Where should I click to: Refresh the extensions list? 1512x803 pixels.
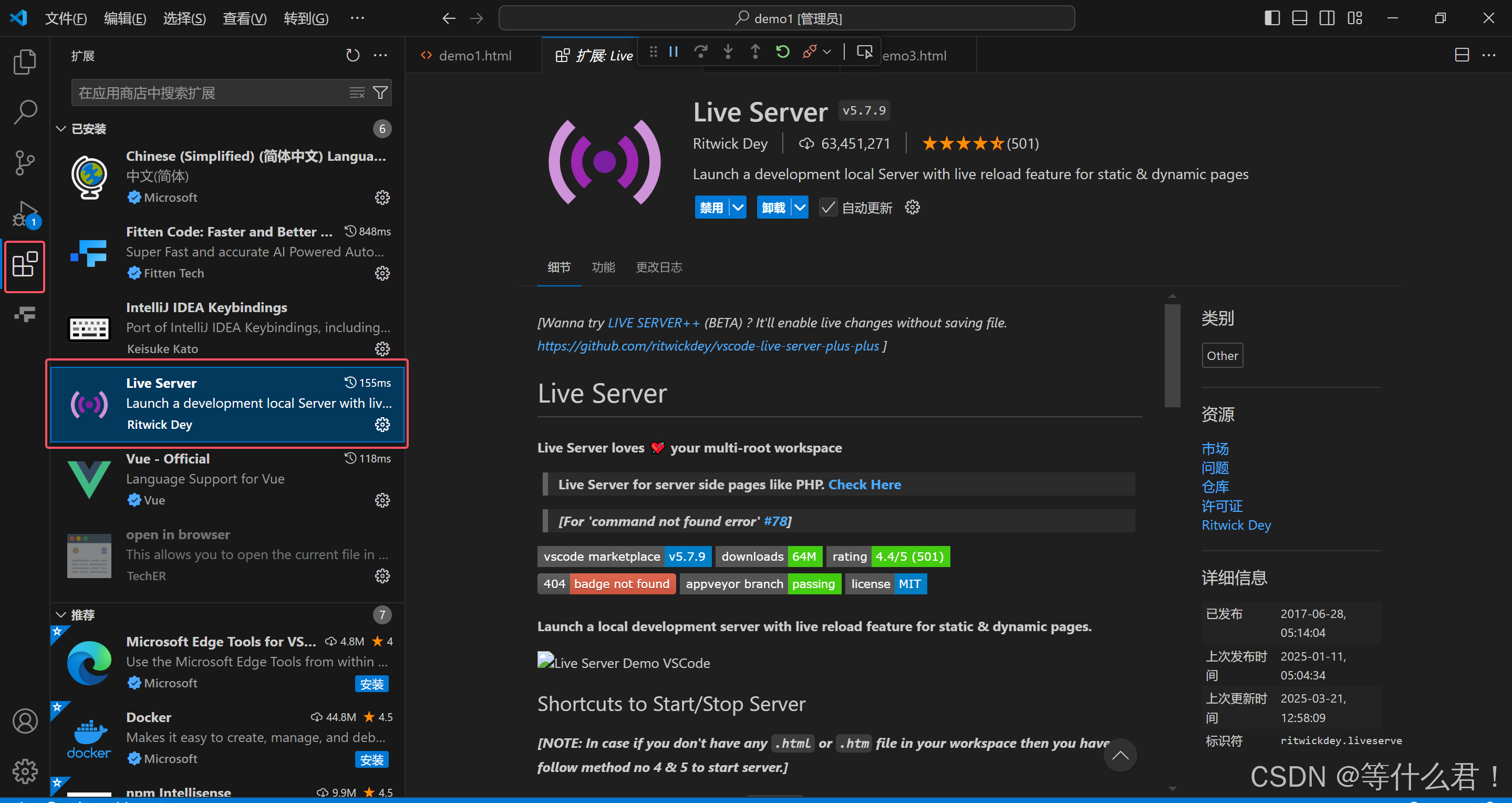352,55
